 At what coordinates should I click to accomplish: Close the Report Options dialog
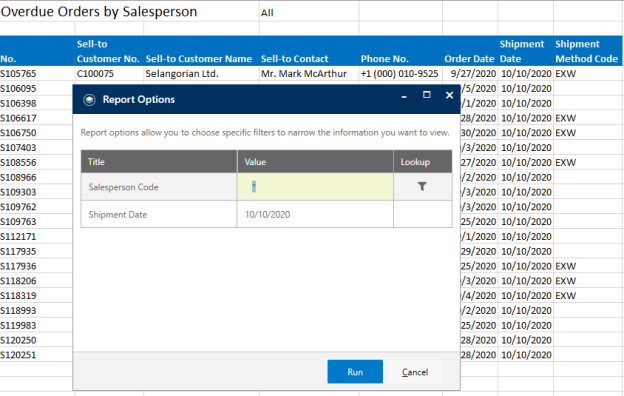[x=449, y=95]
